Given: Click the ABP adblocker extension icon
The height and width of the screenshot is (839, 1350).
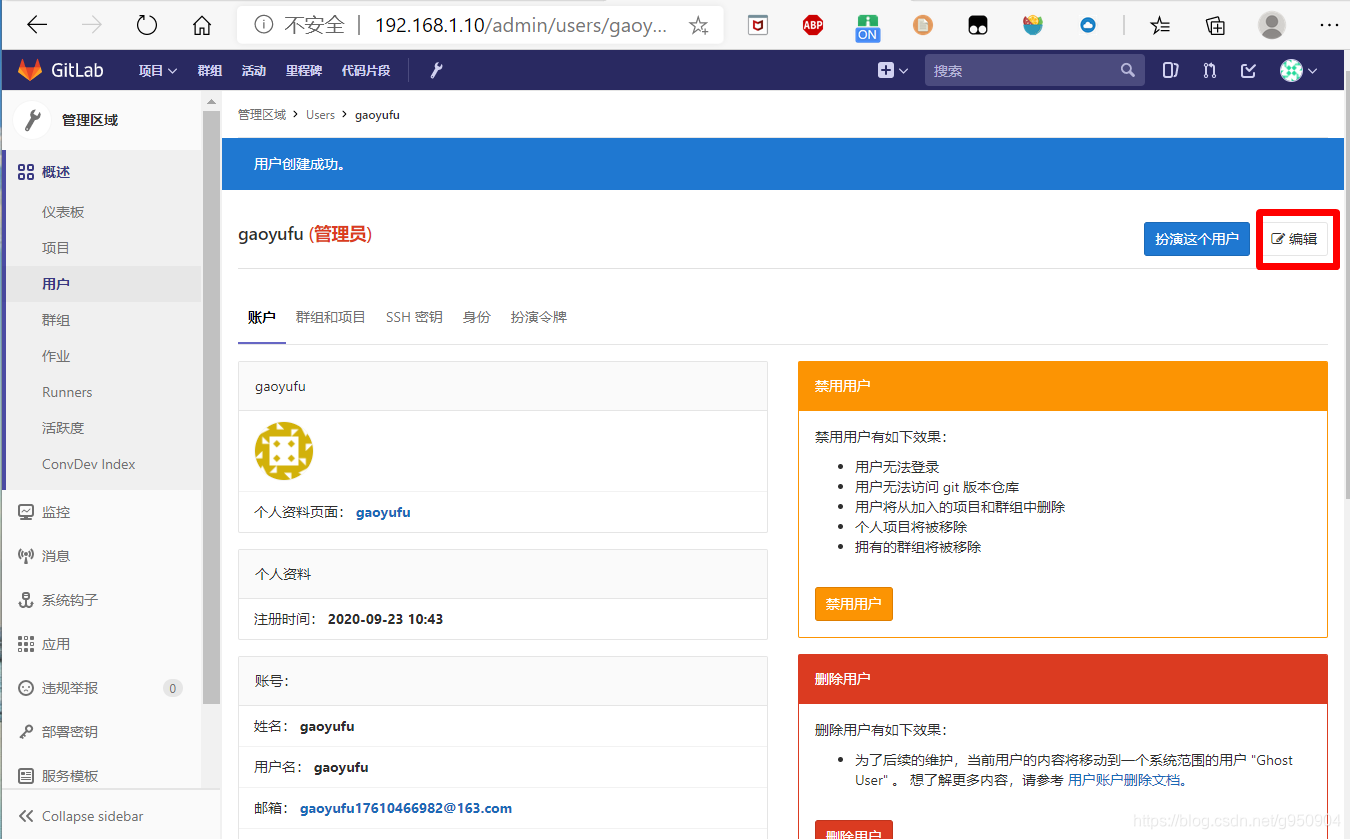Looking at the screenshot, I should pyautogui.click(x=813, y=25).
